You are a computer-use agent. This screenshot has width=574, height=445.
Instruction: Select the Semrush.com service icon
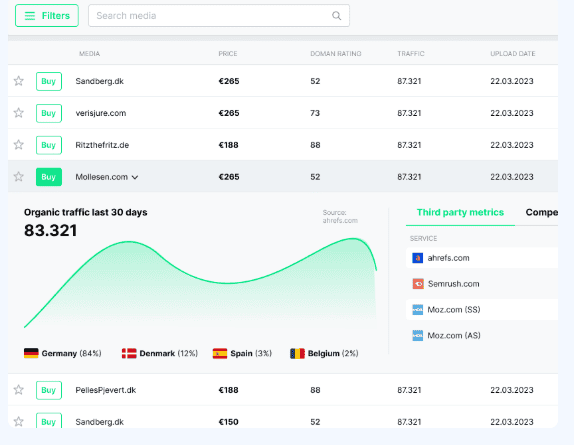pos(418,284)
